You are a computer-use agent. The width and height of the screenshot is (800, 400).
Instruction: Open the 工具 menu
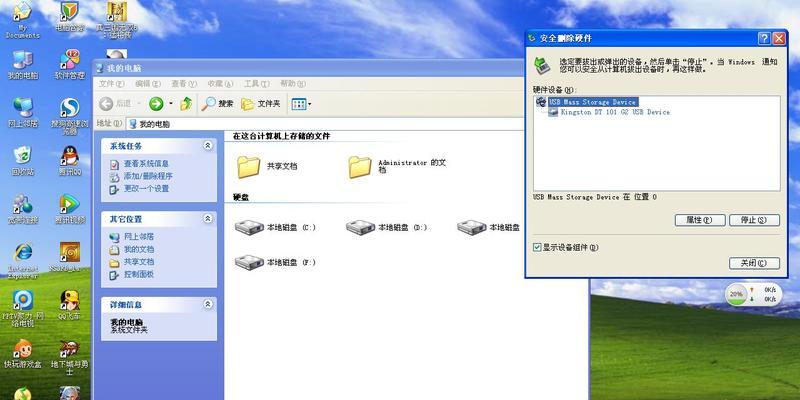[x=256, y=84]
